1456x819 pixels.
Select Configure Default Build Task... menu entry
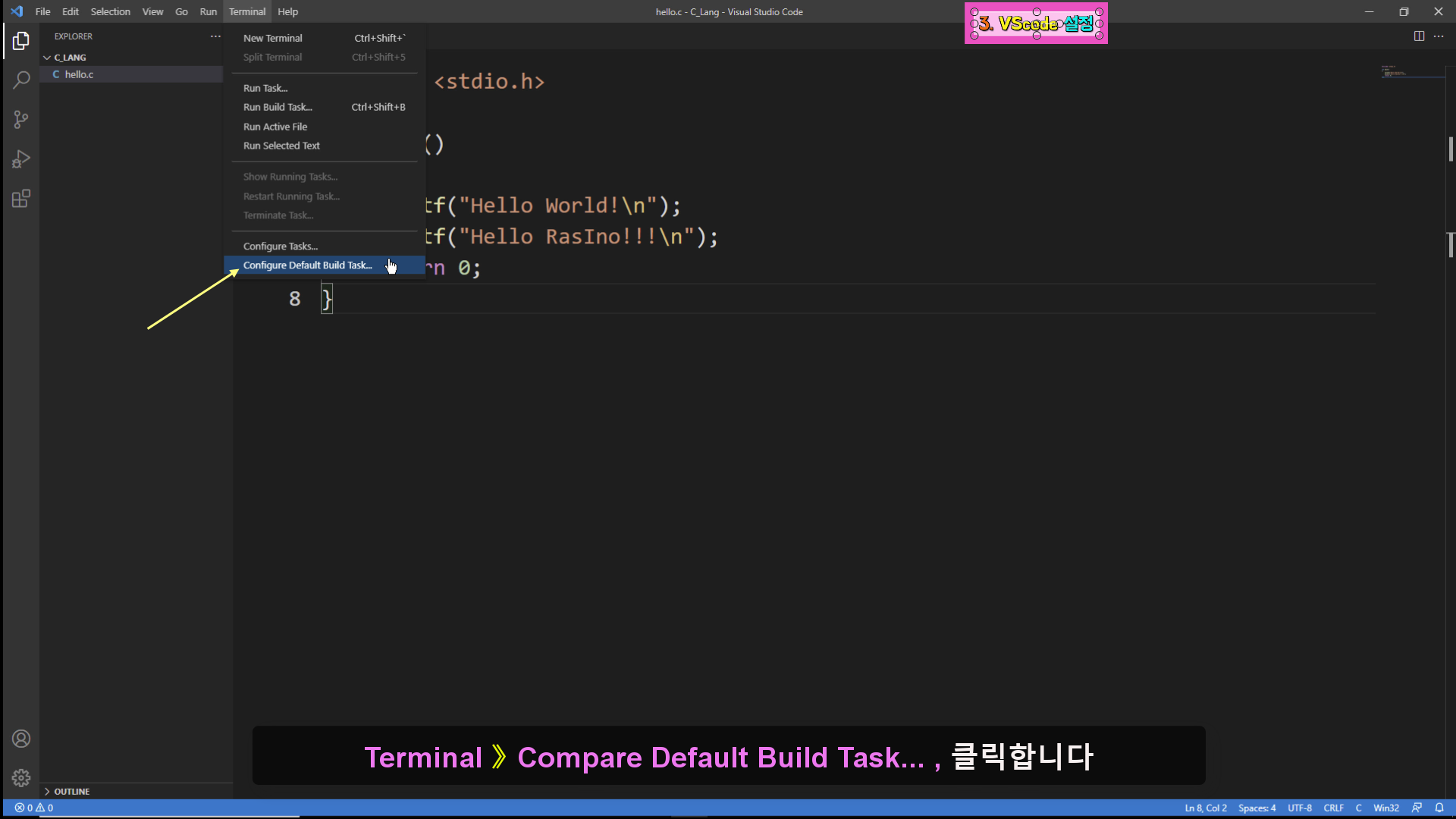point(307,265)
